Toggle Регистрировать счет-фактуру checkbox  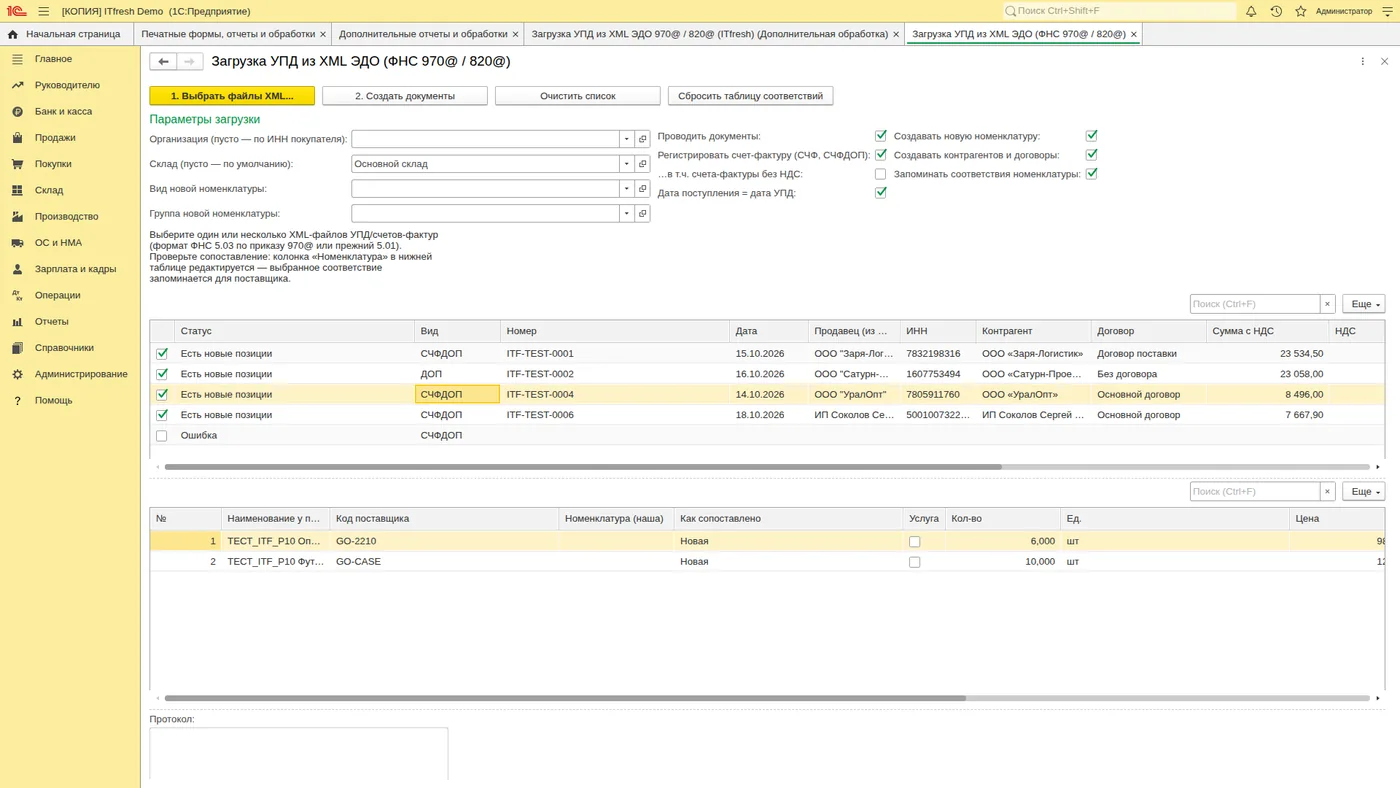[880, 155]
